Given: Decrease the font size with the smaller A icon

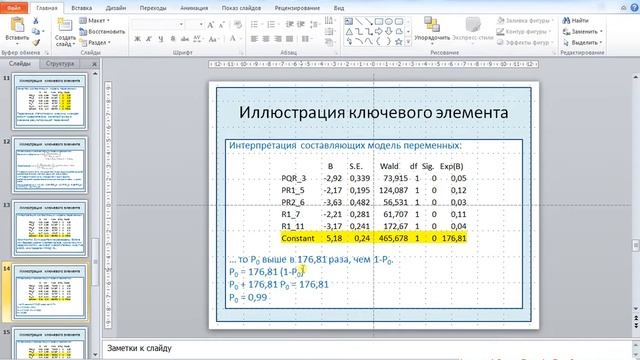Looking at the screenshot, I should 222,25.
